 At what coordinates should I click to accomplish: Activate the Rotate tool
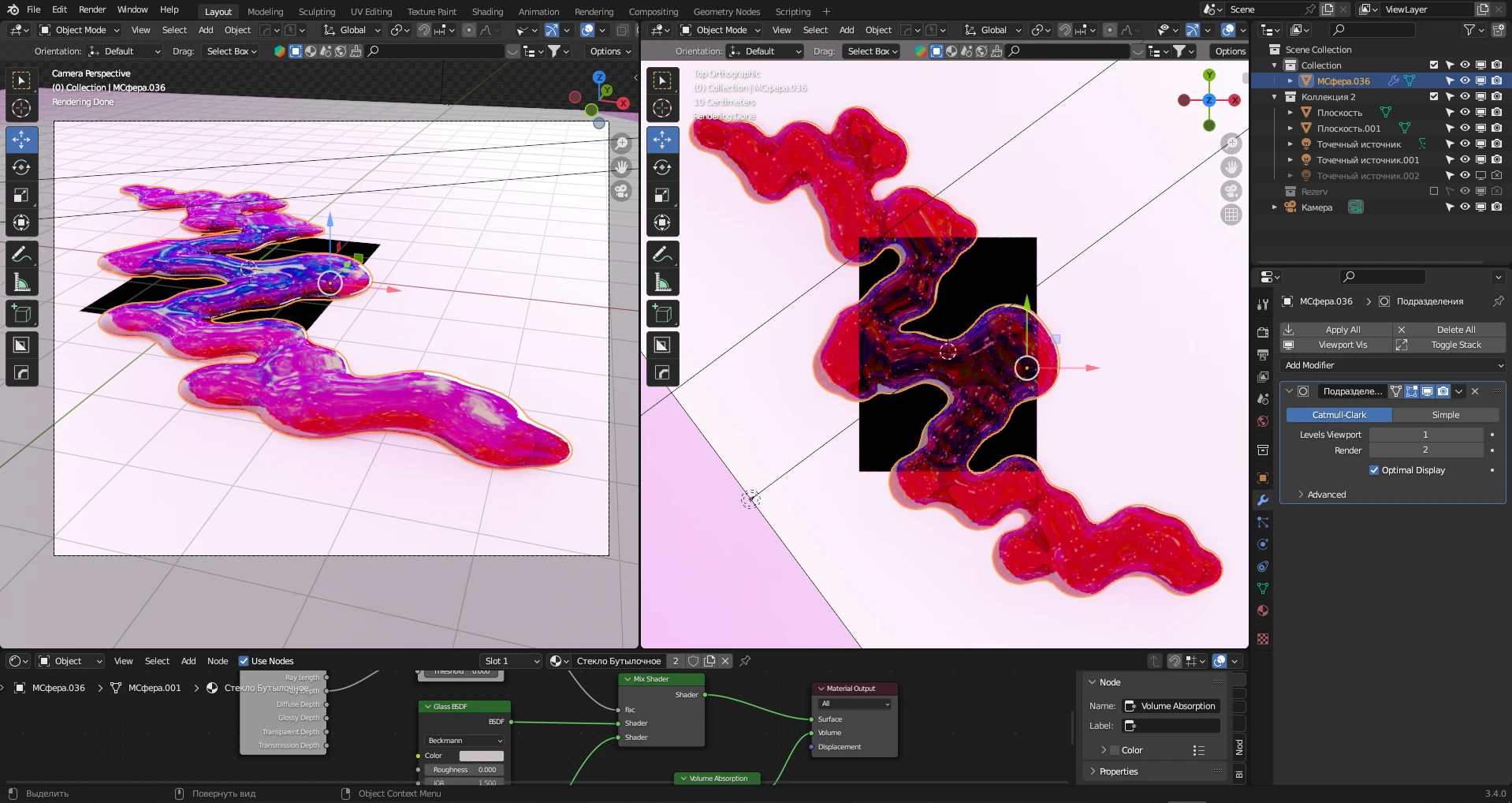tap(21, 167)
